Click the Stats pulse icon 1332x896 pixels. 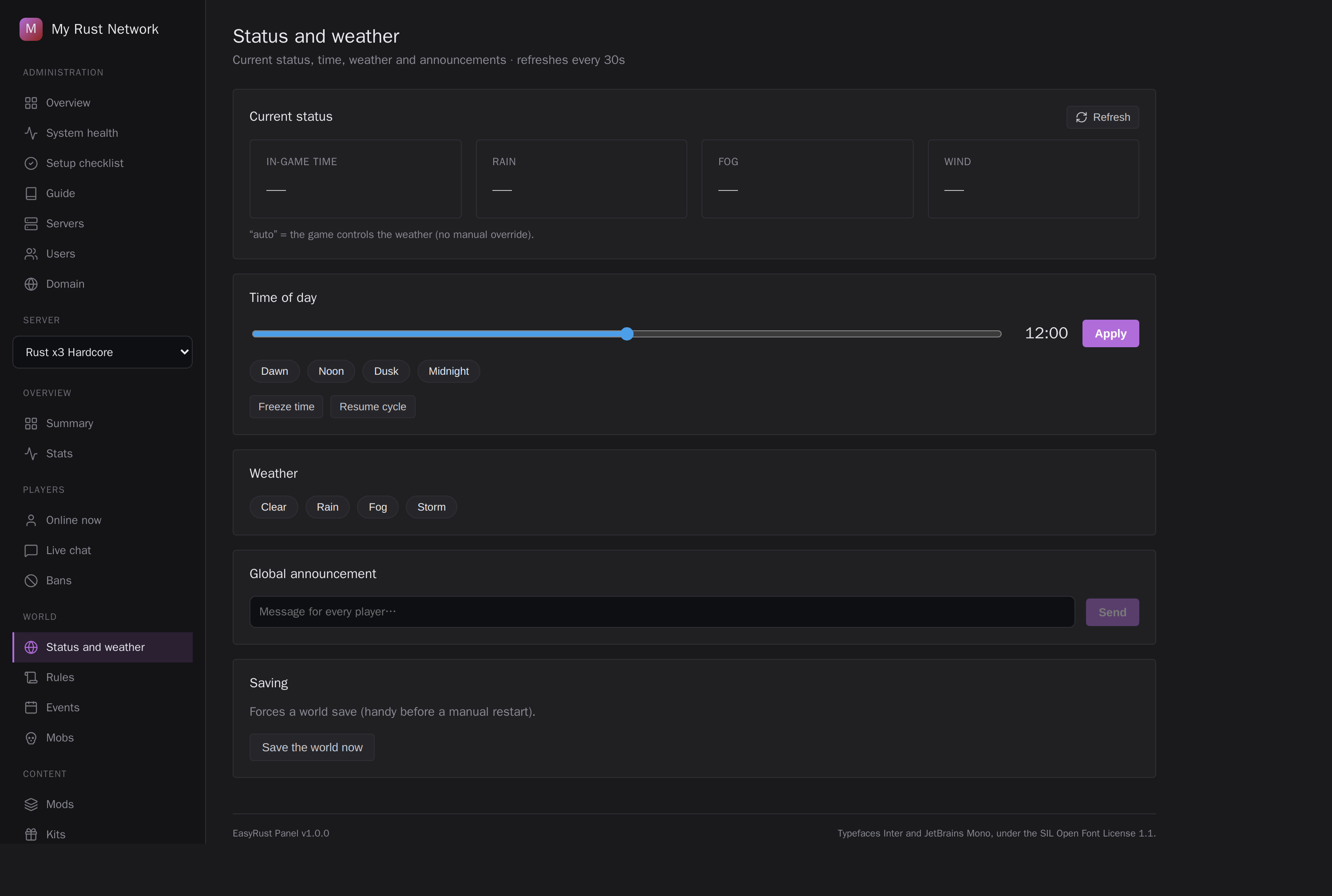[31, 454]
